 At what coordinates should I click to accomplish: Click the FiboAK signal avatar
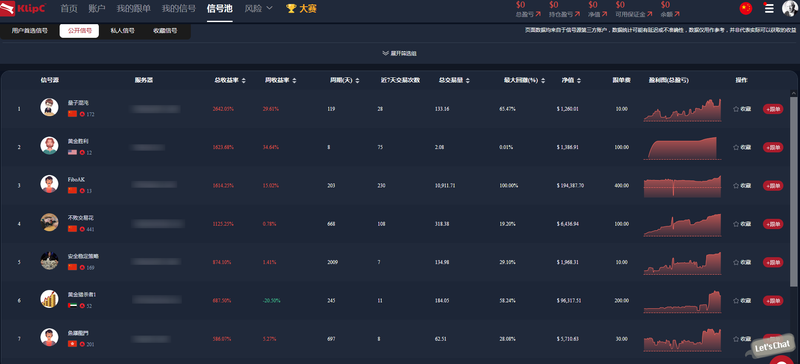click(49, 184)
